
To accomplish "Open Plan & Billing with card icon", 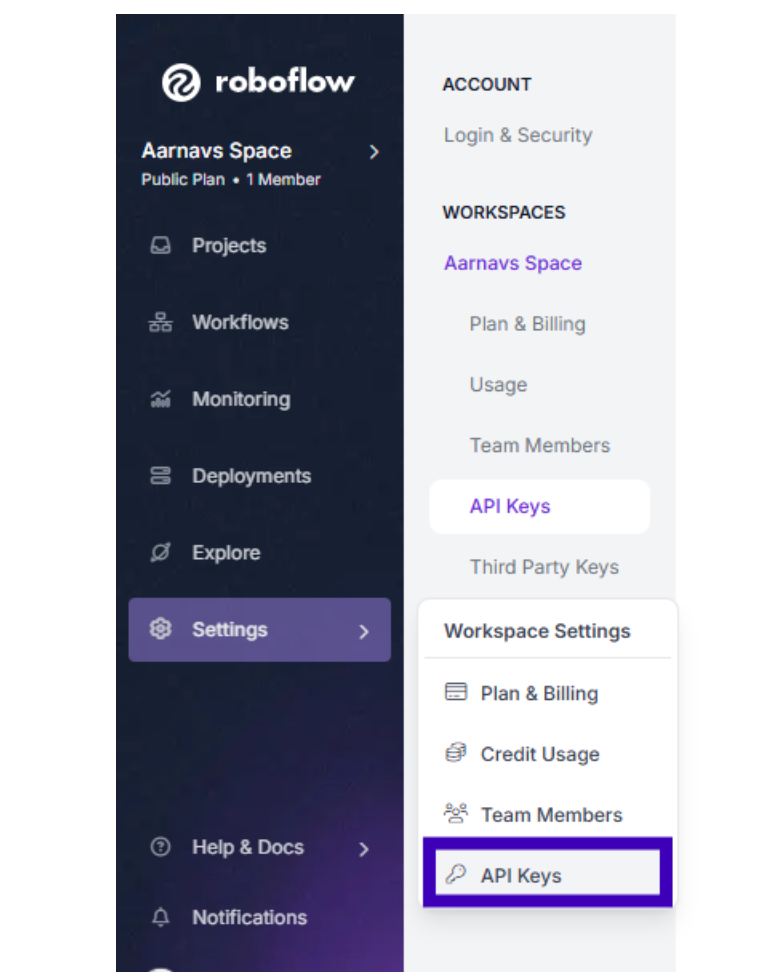I will [x=539, y=693].
